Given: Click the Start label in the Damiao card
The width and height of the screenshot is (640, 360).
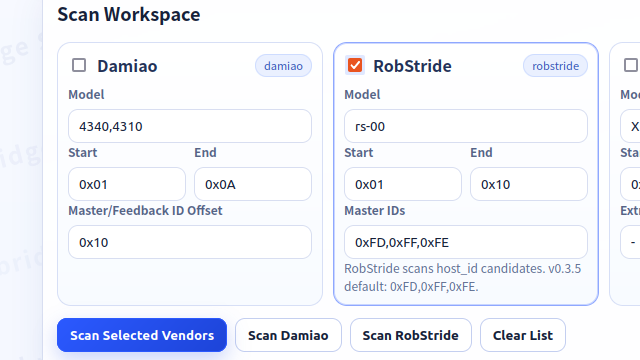Looking at the screenshot, I should click(x=82, y=153).
